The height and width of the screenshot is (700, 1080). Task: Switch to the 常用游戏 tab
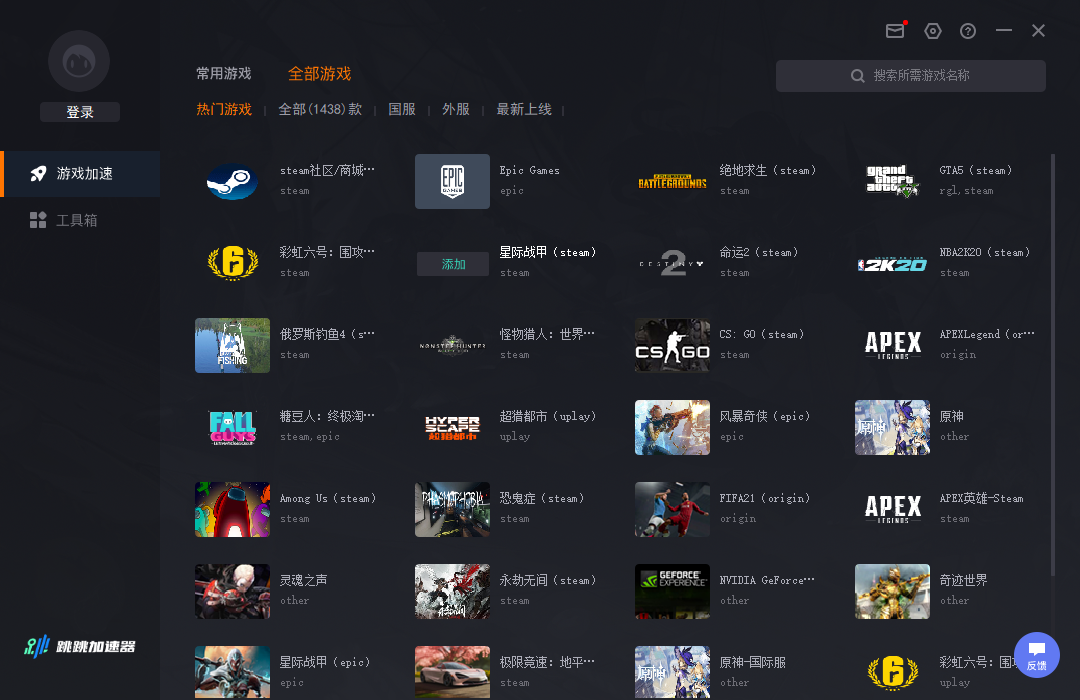(x=224, y=74)
